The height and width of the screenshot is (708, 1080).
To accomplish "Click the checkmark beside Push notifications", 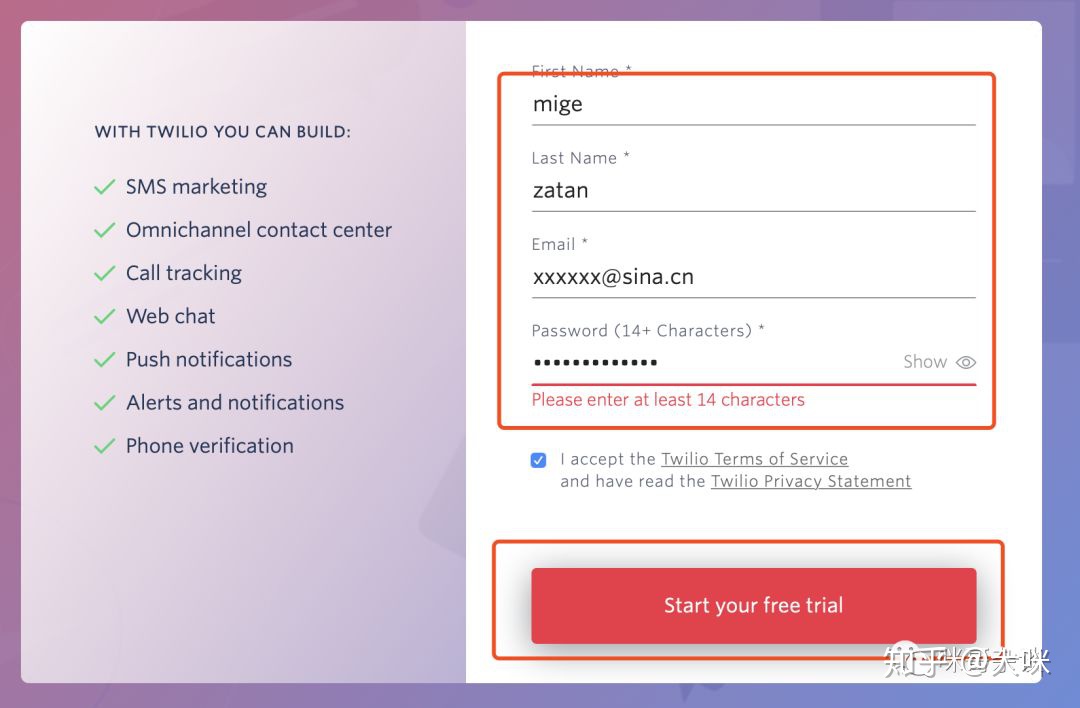I will tap(104, 359).
